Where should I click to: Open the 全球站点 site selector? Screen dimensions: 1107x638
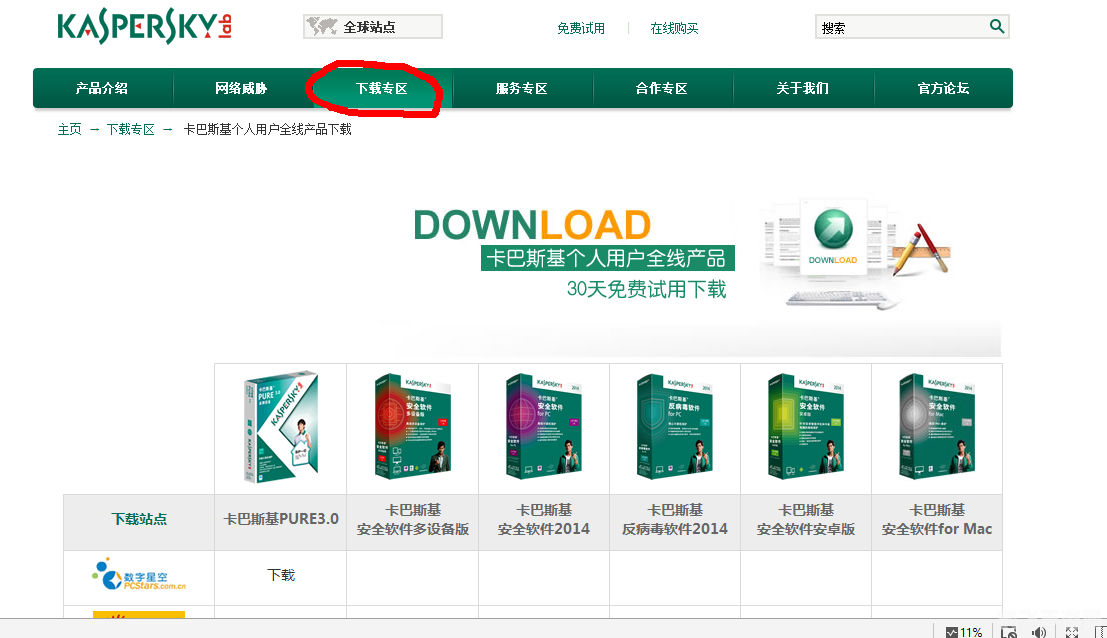click(375, 26)
